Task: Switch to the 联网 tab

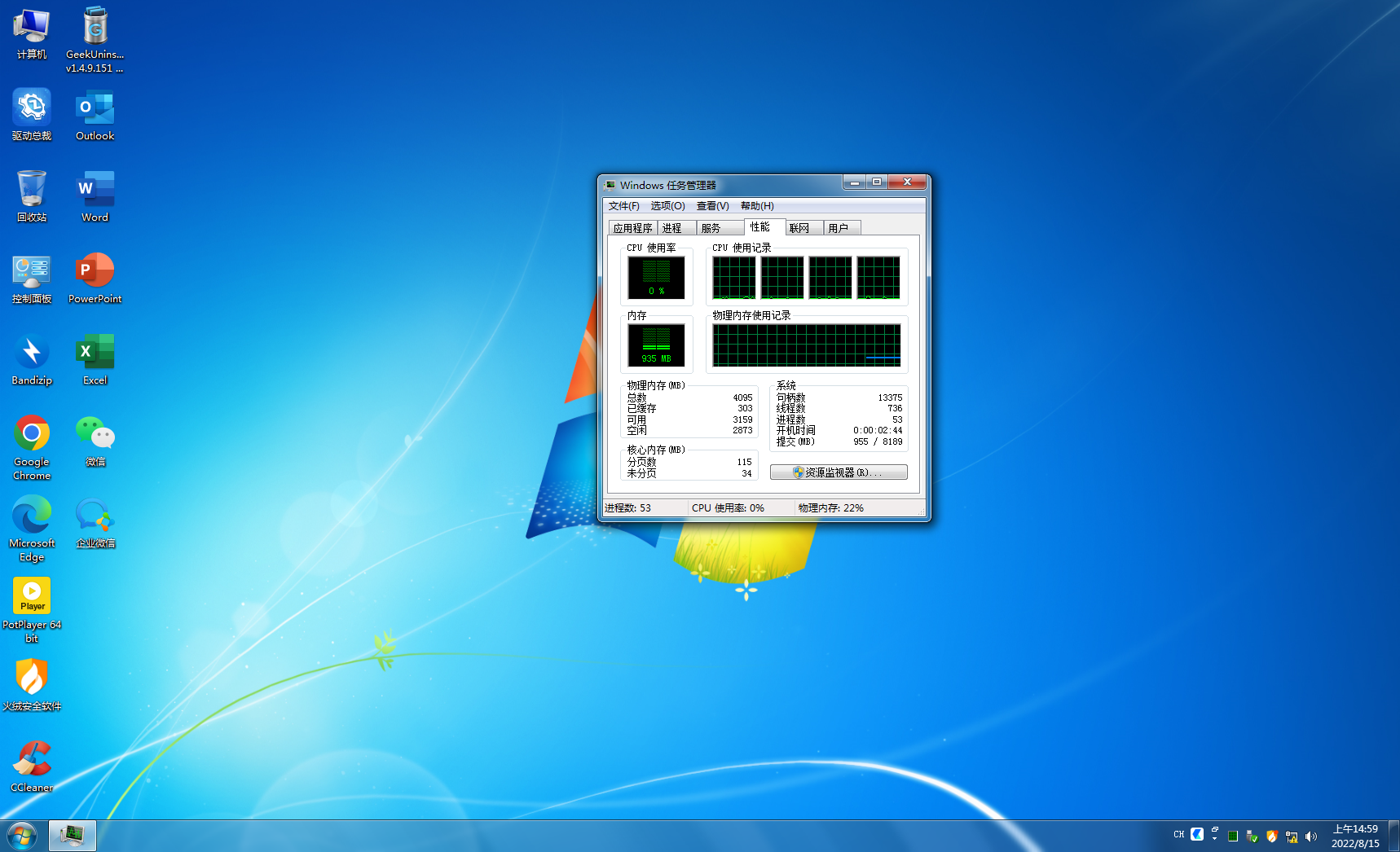Action: click(799, 228)
